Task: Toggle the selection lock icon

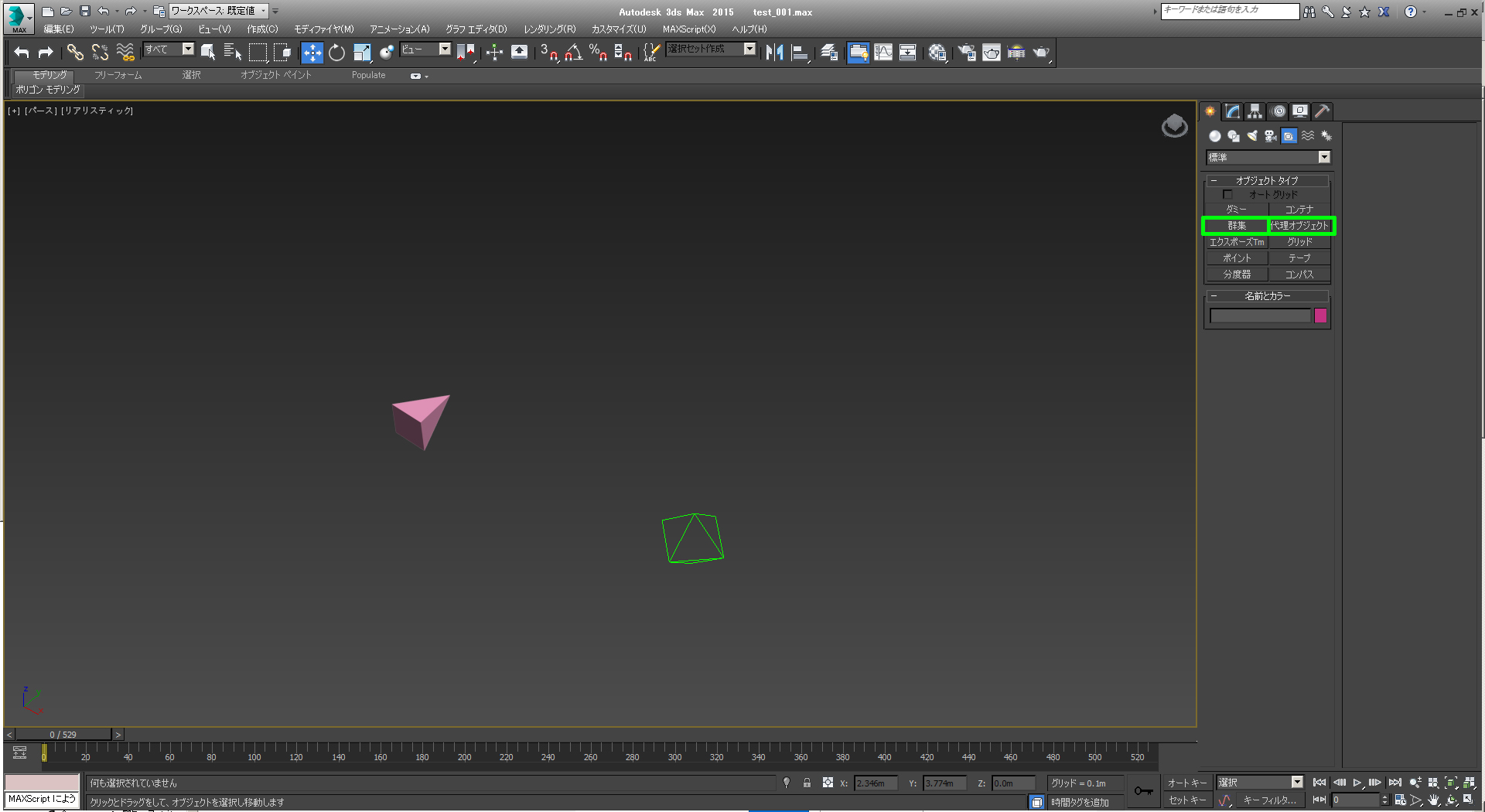Action: 807,783
